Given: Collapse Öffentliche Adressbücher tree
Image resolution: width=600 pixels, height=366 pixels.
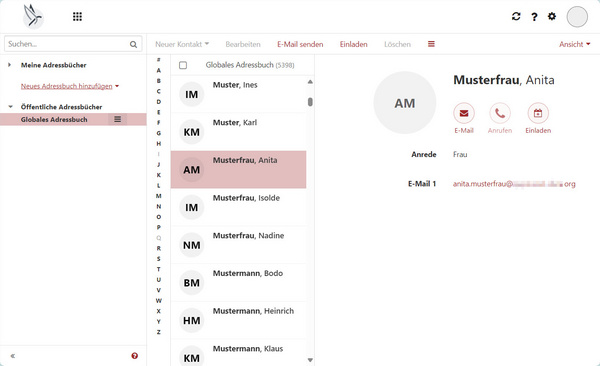Looking at the screenshot, I should click(x=10, y=107).
